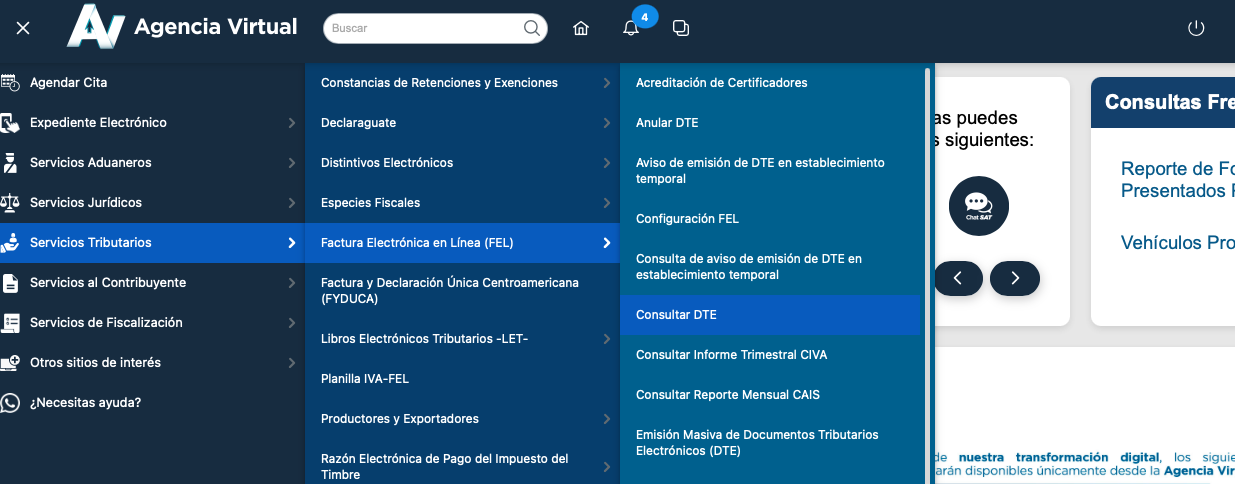This screenshot has width=1235, height=484.
Task: Select Servicios Tributarios menu item
Action: [152, 243]
